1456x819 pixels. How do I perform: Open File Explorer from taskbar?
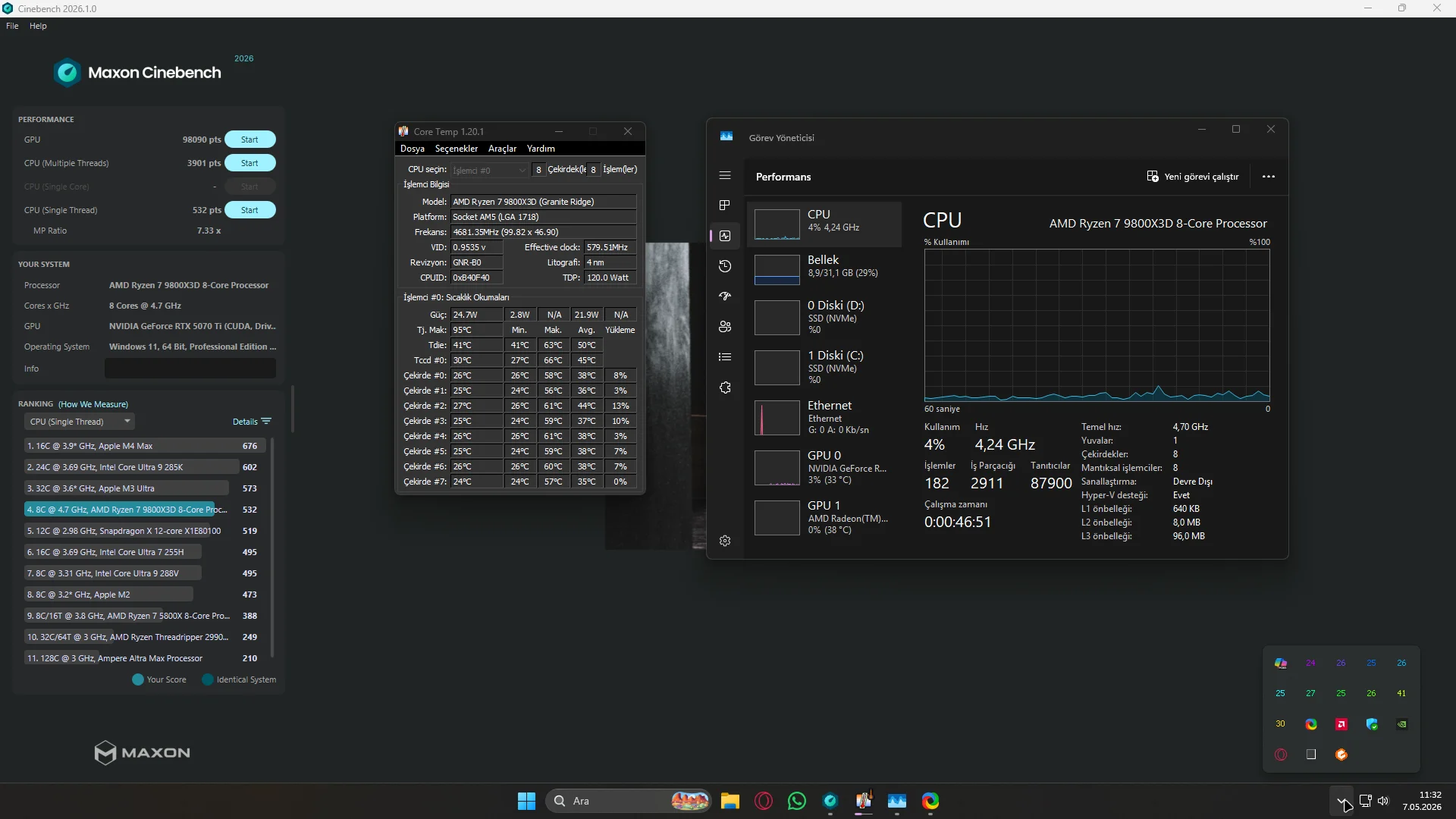(730, 801)
